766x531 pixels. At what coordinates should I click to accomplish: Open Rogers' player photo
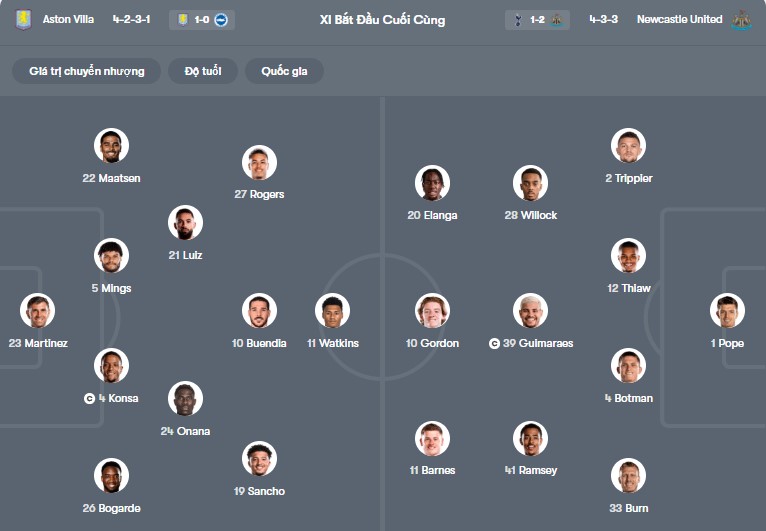(259, 162)
